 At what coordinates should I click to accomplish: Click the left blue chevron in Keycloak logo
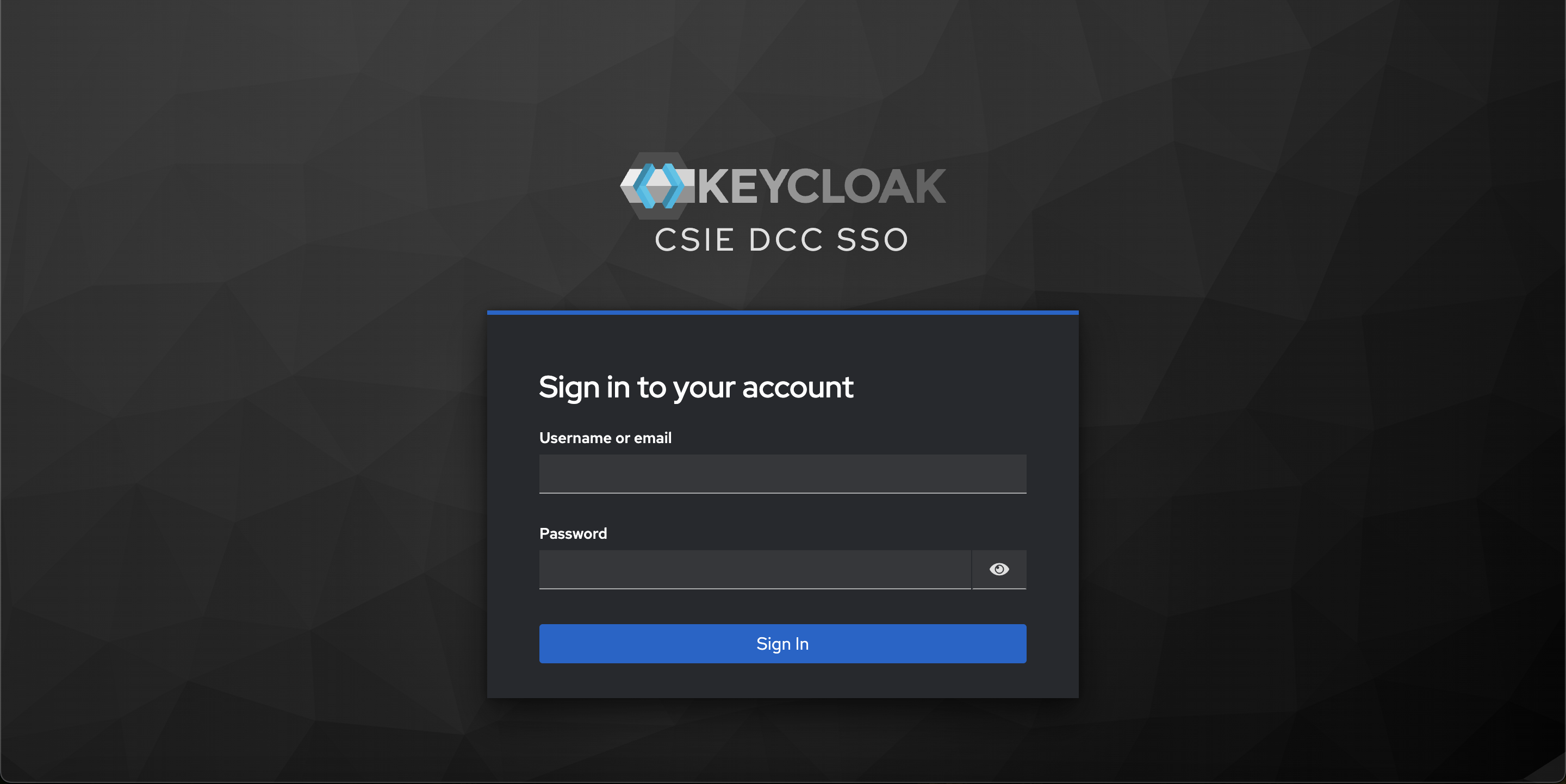click(644, 186)
